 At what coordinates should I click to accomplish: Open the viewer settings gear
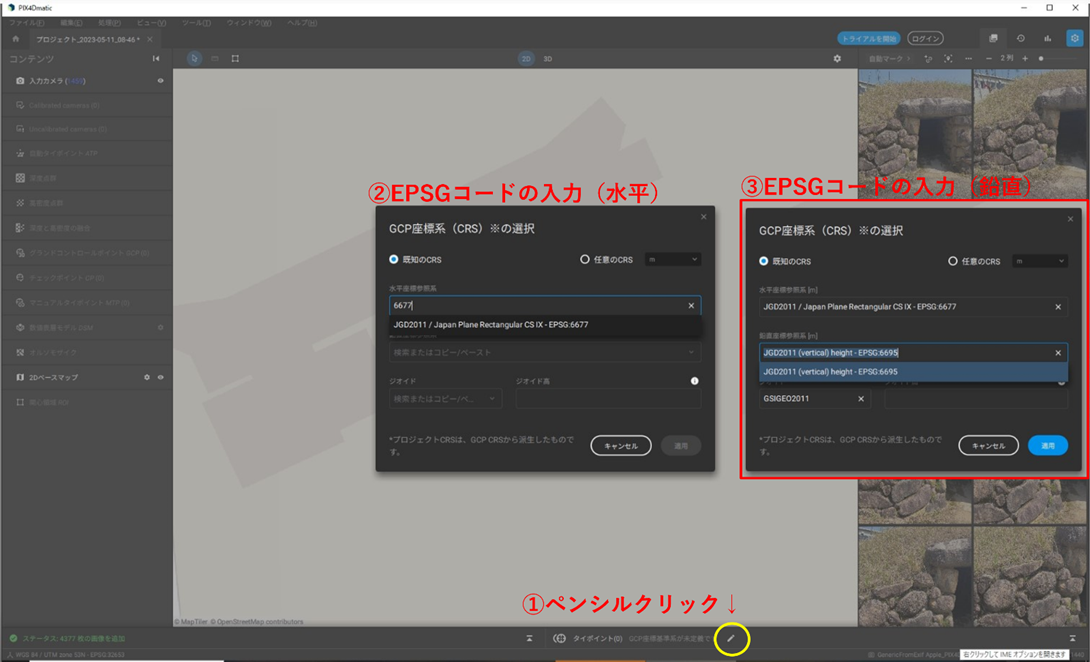click(837, 58)
